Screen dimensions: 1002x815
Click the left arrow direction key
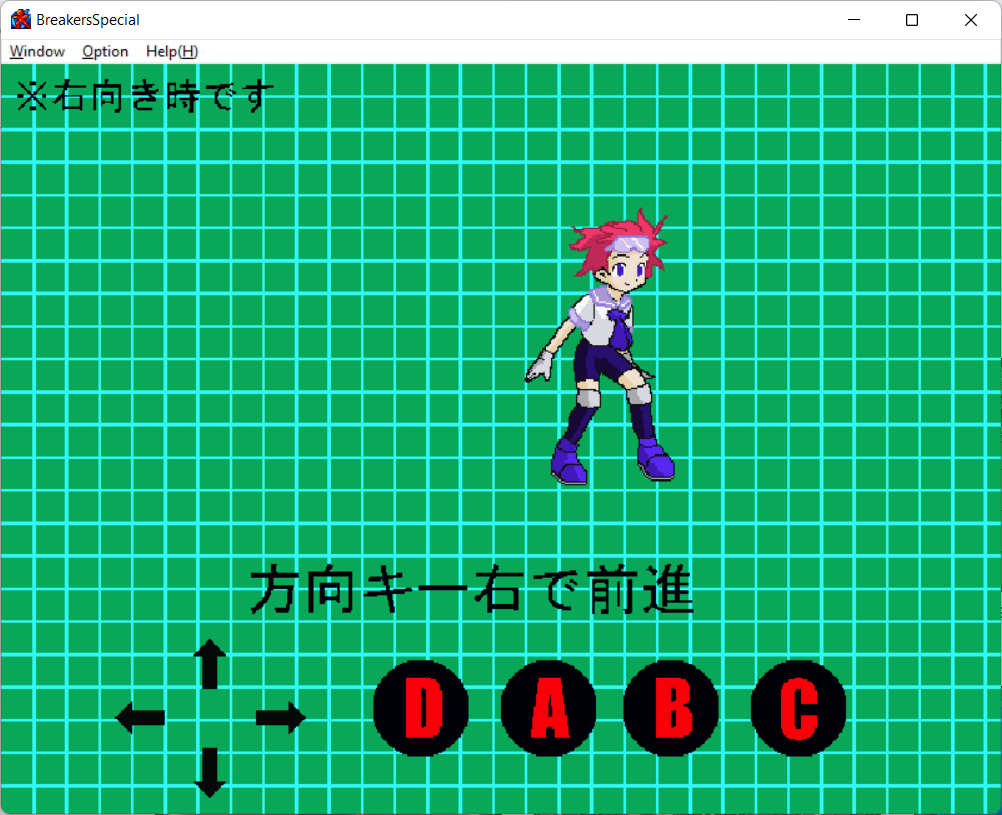coord(140,717)
